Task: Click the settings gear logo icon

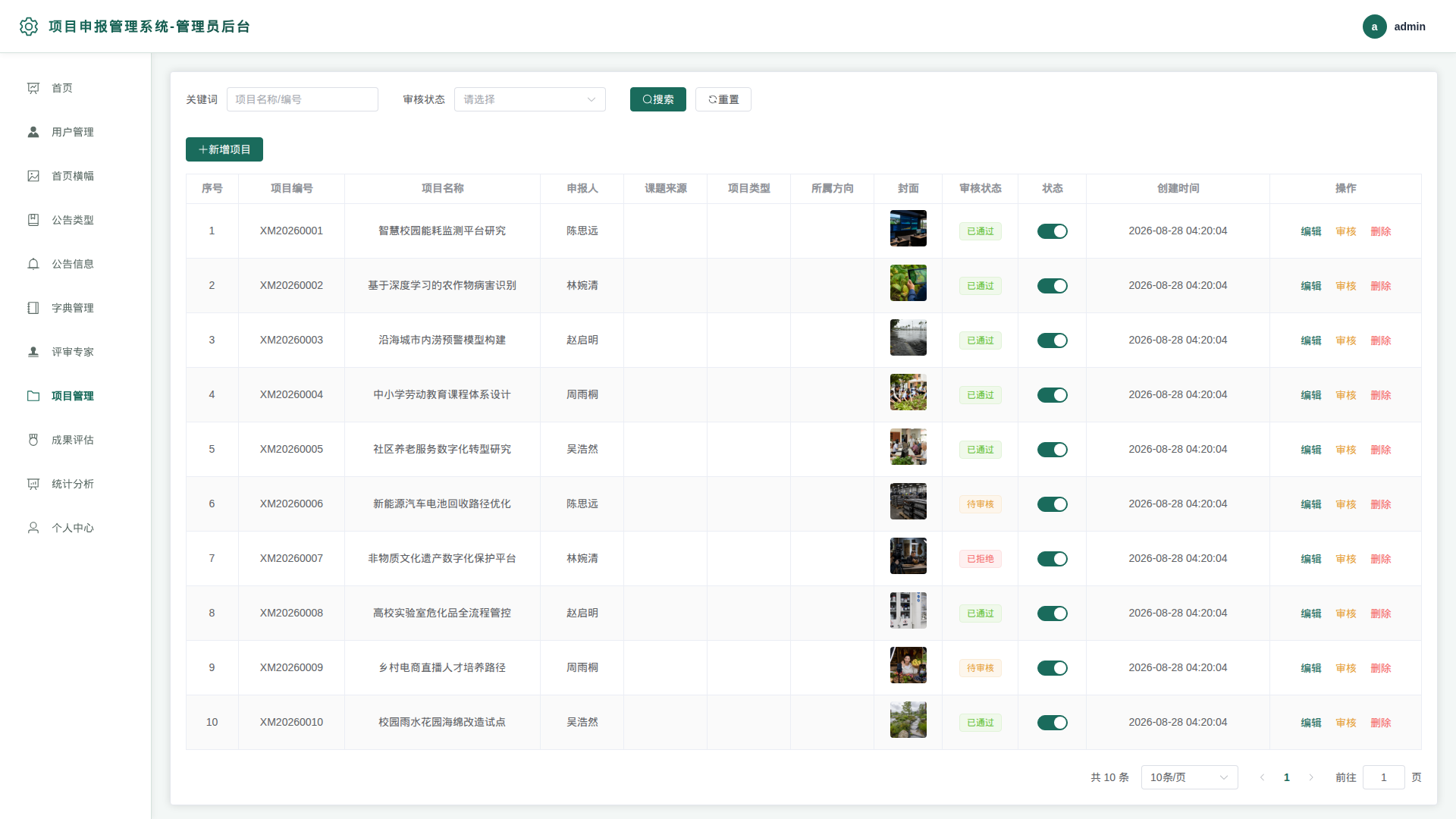Action: (x=29, y=27)
